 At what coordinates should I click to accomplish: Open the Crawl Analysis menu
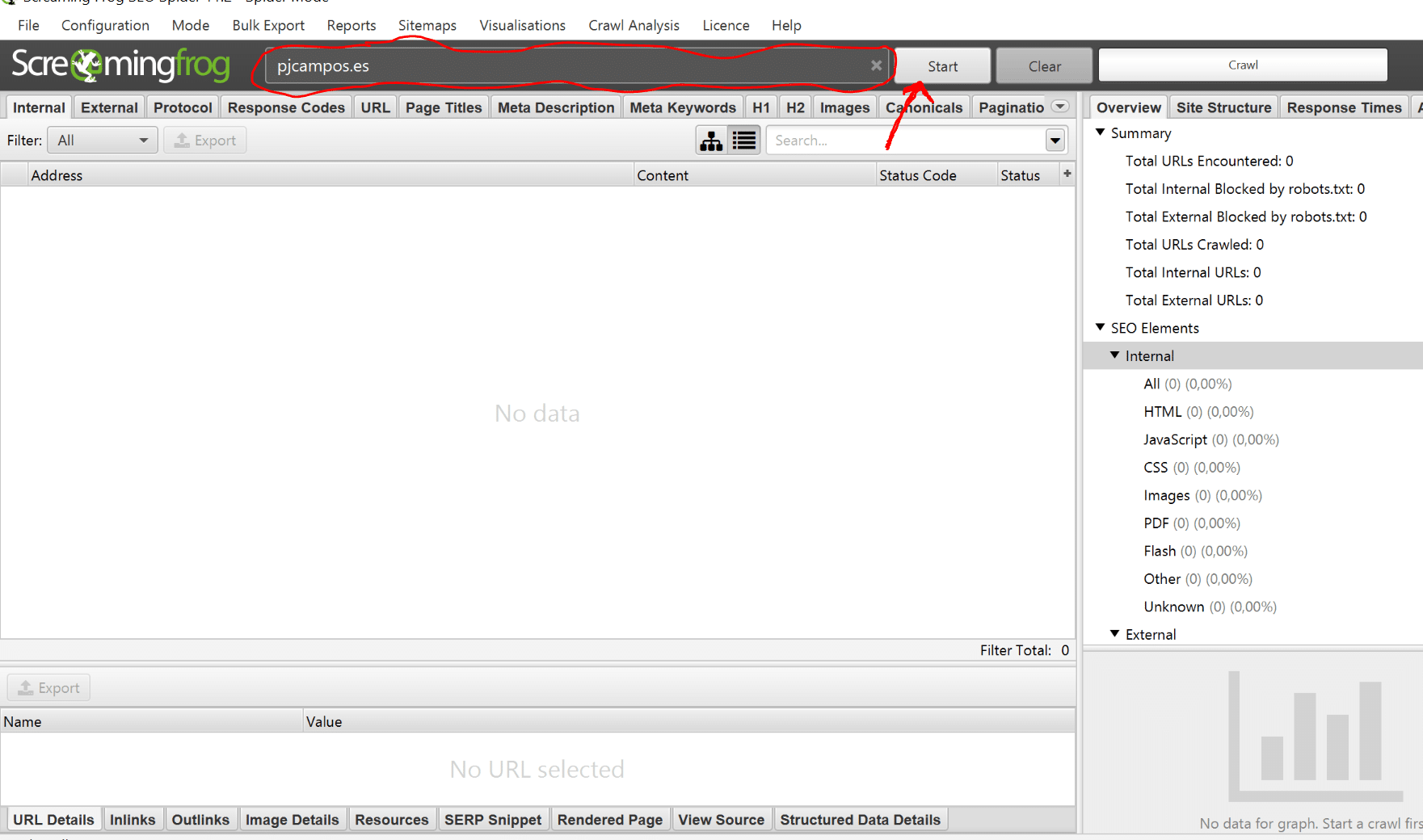coord(634,25)
